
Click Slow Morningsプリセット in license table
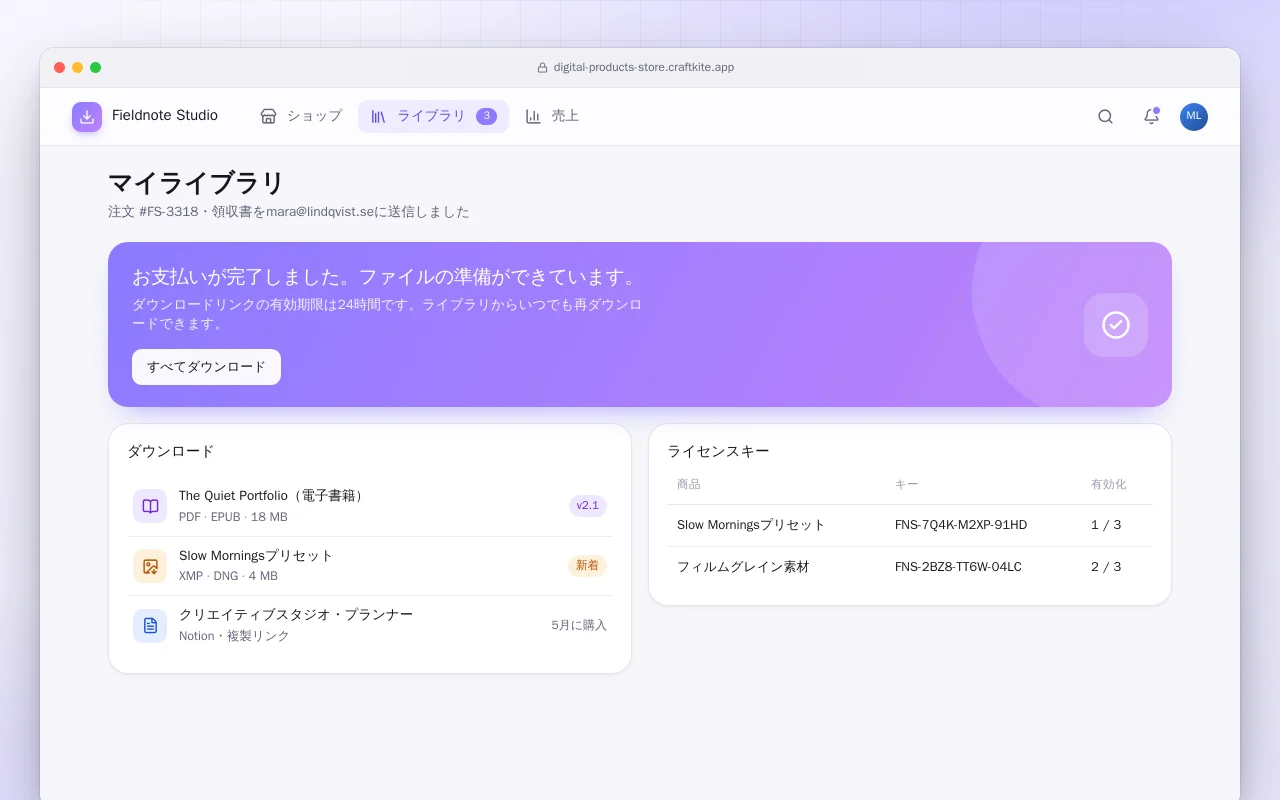click(x=751, y=525)
